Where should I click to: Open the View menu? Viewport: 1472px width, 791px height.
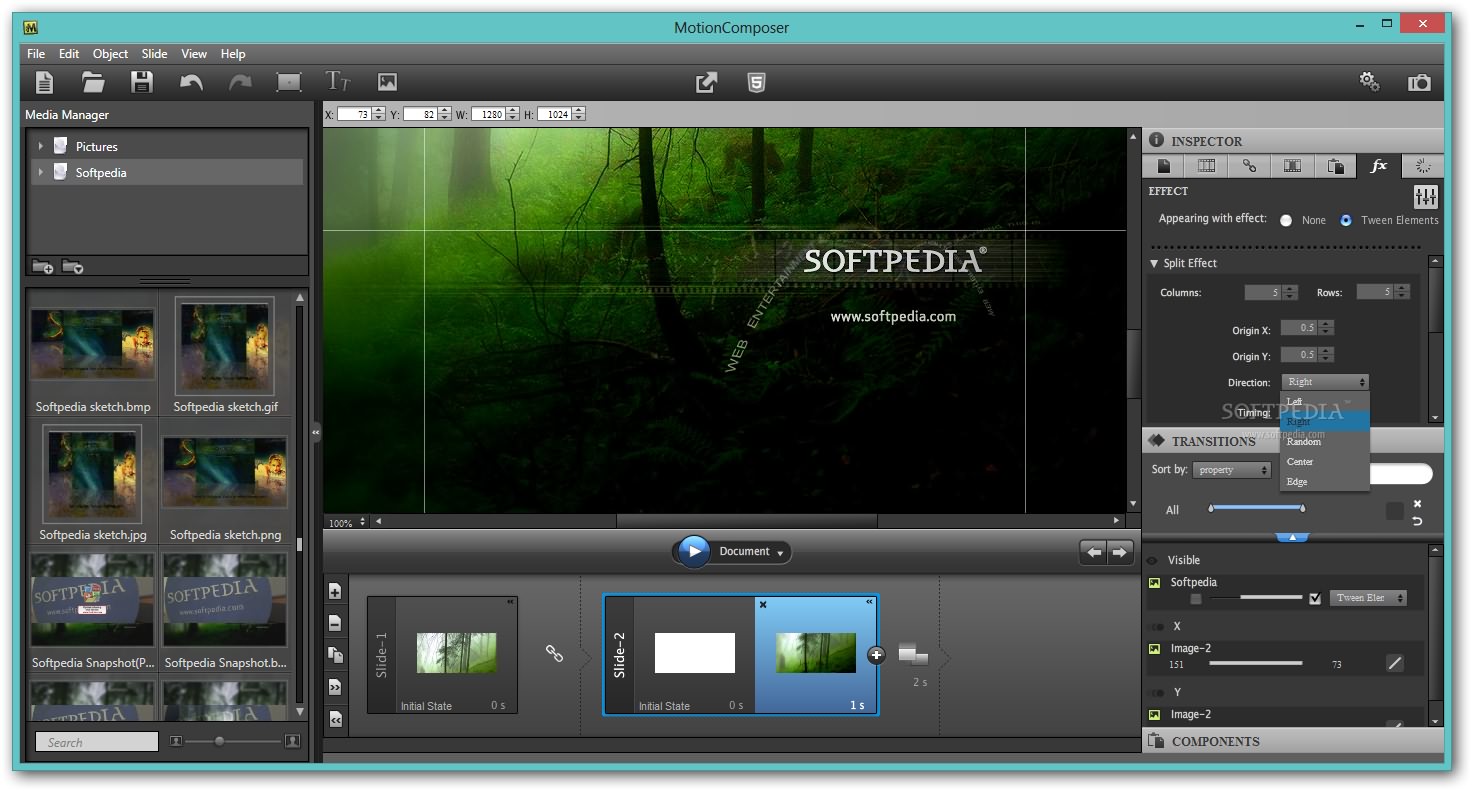[194, 54]
